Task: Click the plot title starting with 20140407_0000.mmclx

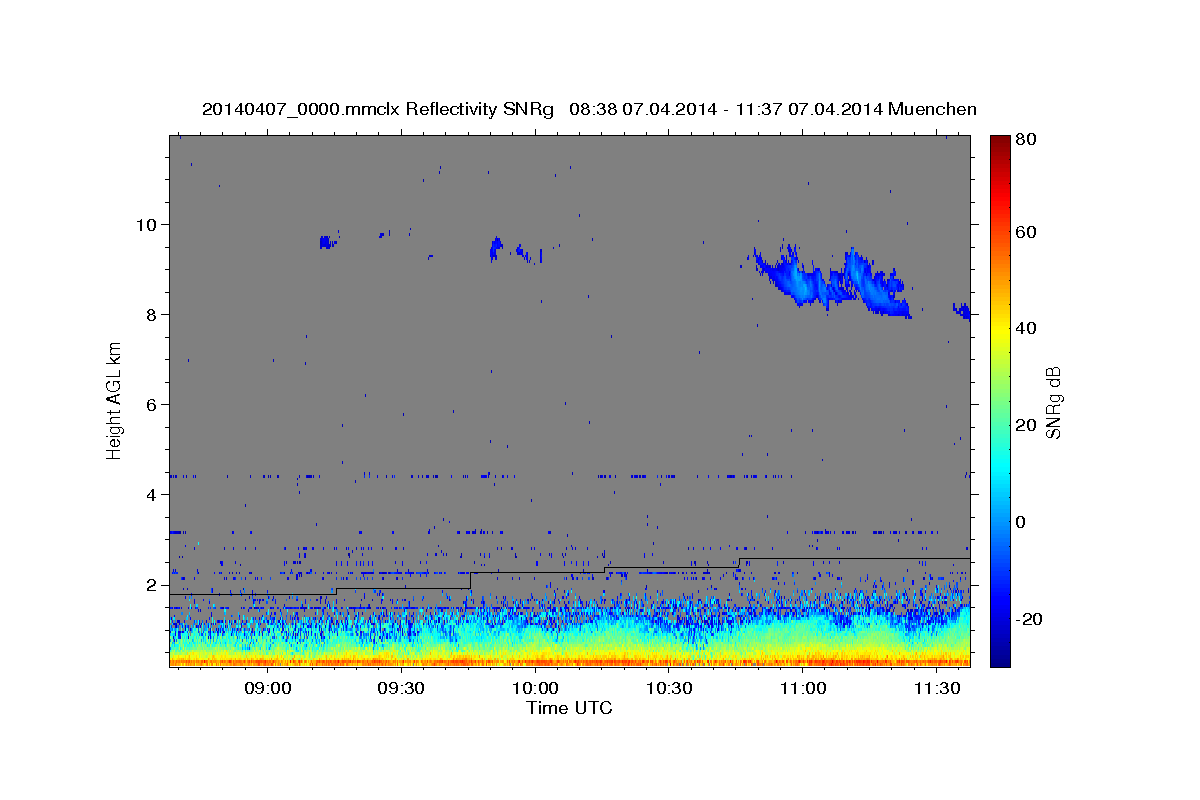Action: [x=589, y=109]
